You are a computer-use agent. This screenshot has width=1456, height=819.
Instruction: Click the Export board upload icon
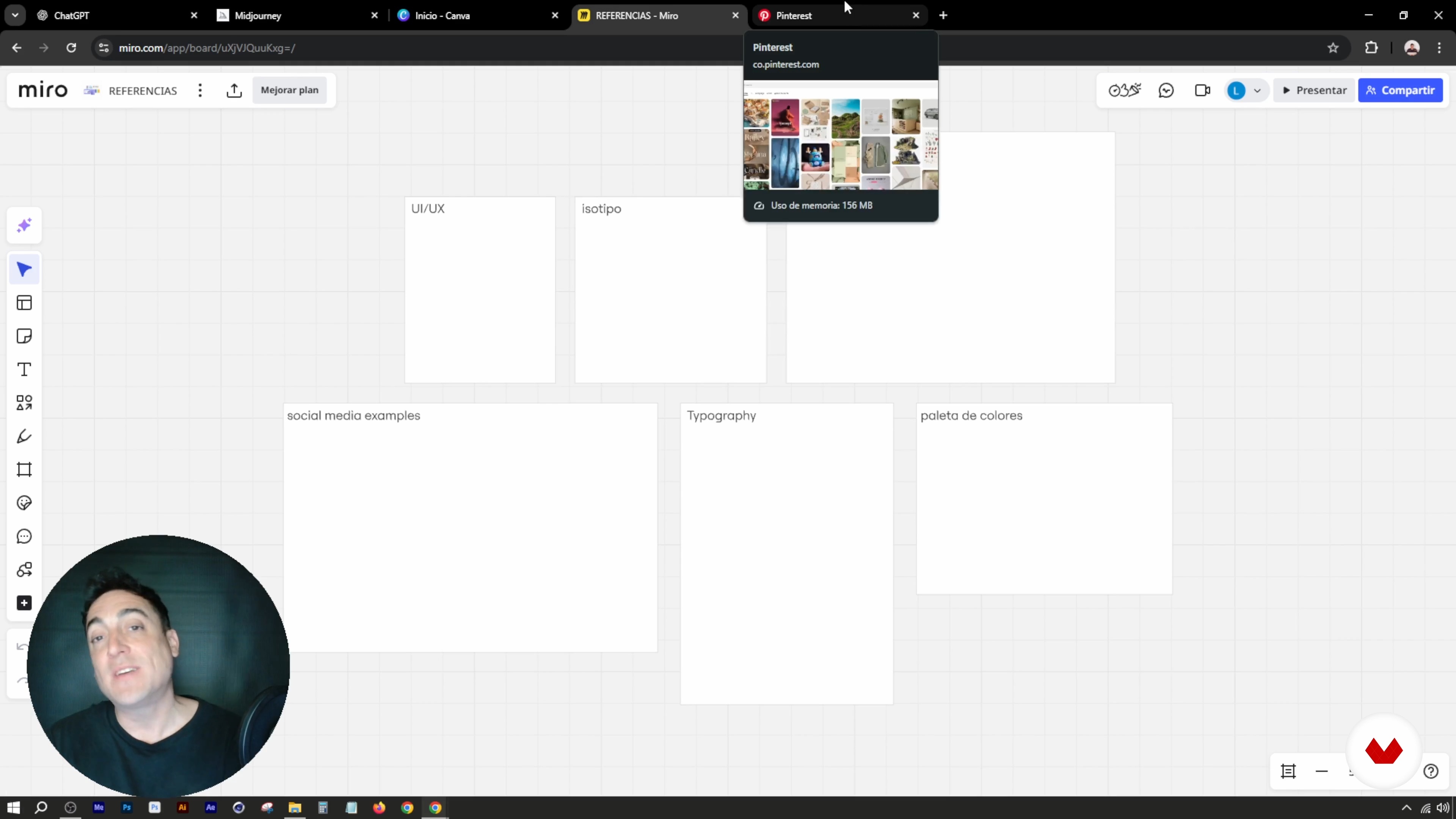pos(234,91)
